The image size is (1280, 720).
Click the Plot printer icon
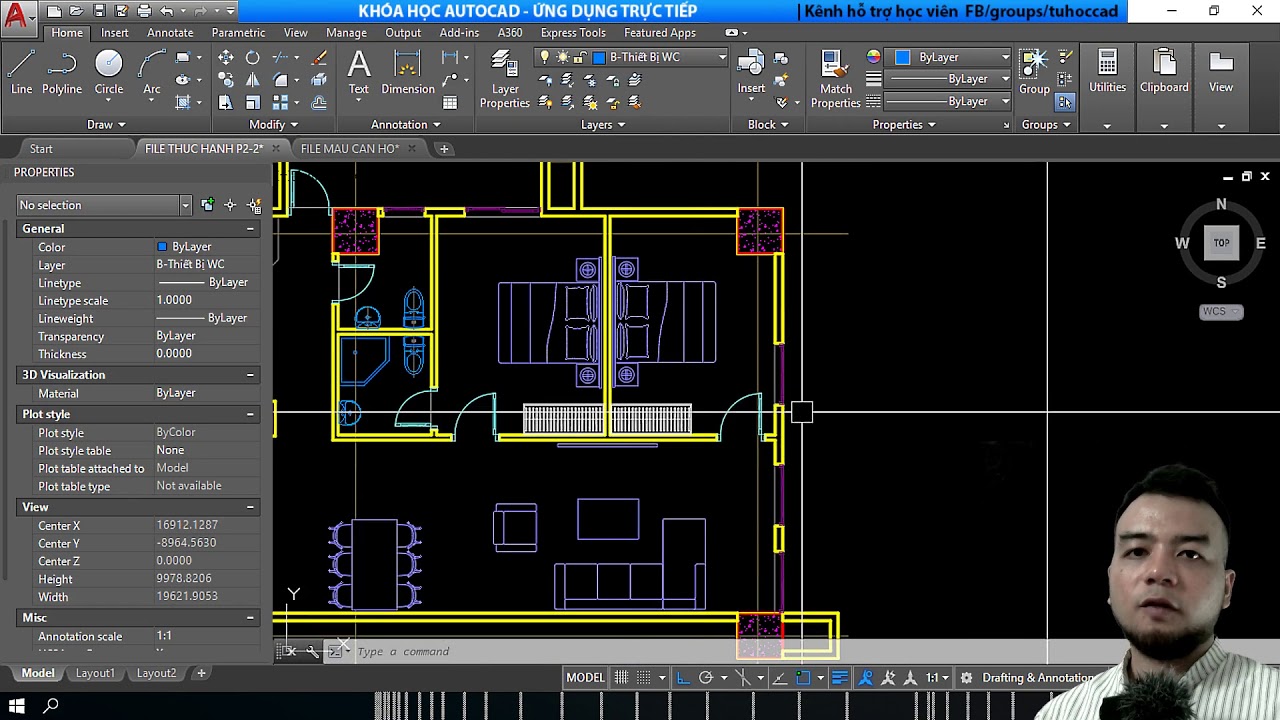[144, 11]
